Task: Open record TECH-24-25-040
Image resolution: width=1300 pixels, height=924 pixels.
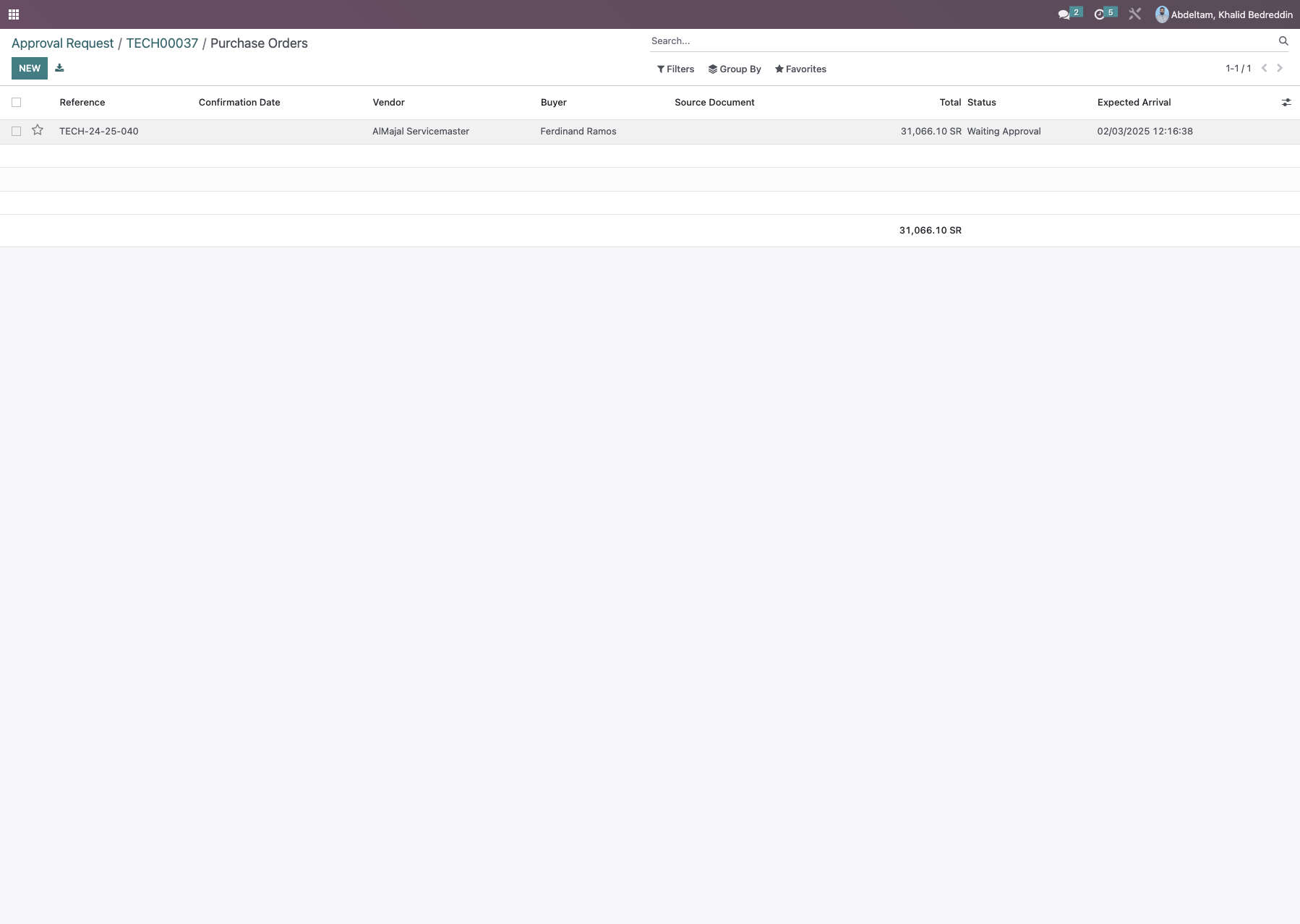Action: [x=99, y=132]
